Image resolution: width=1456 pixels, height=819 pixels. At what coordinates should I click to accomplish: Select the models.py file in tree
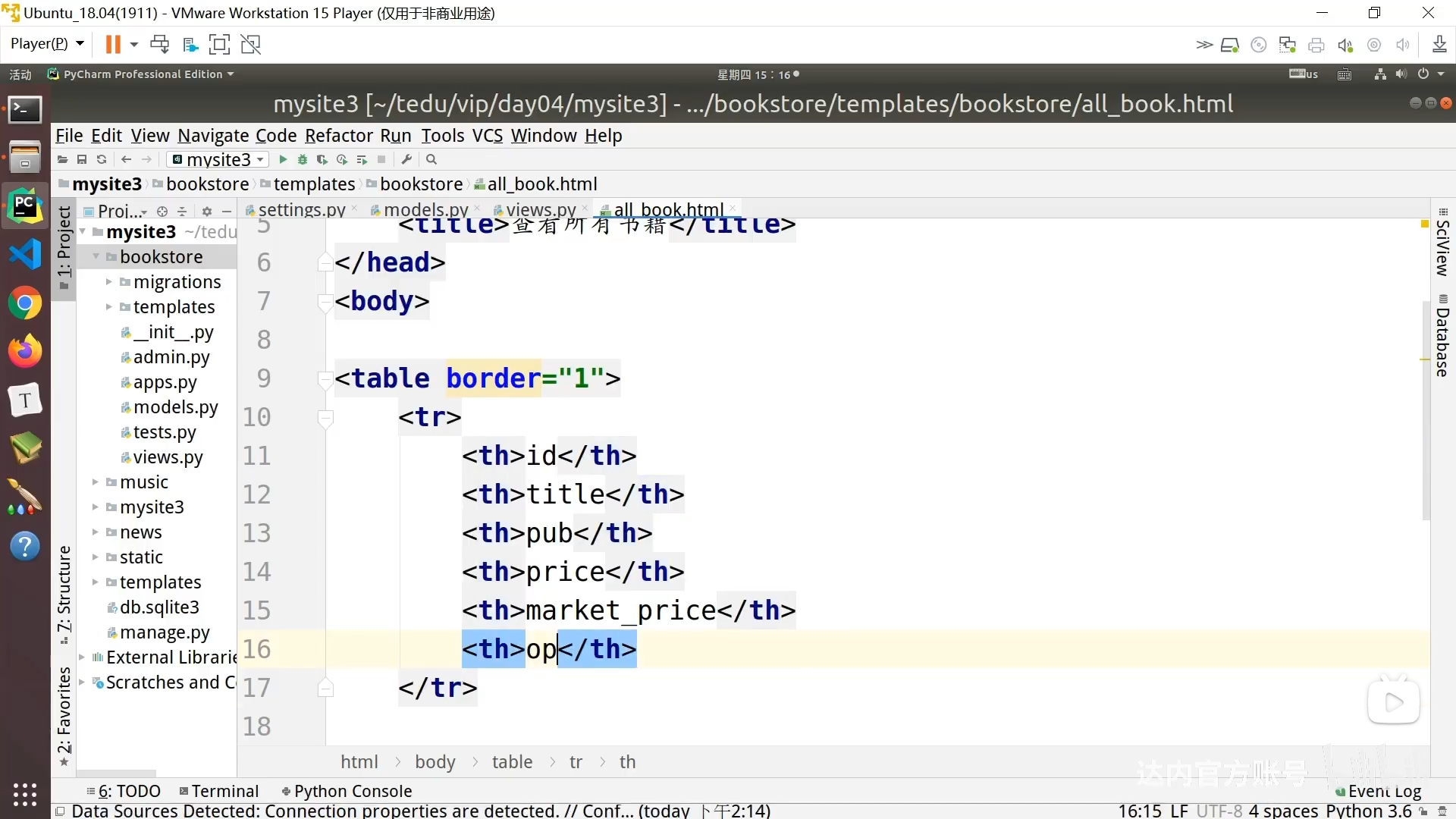click(x=176, y=407)
